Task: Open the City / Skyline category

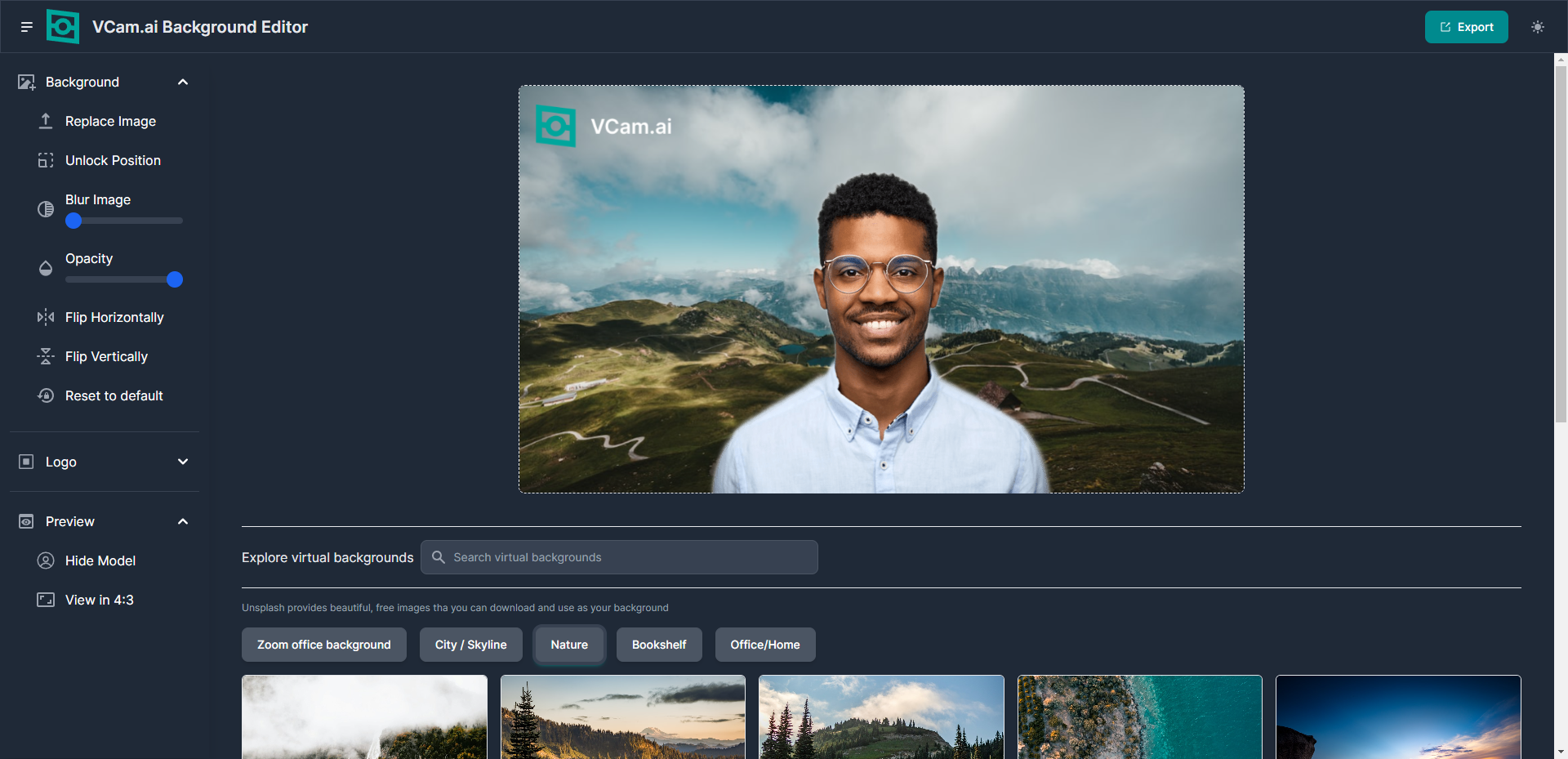Action: click(x=470, y=645)
